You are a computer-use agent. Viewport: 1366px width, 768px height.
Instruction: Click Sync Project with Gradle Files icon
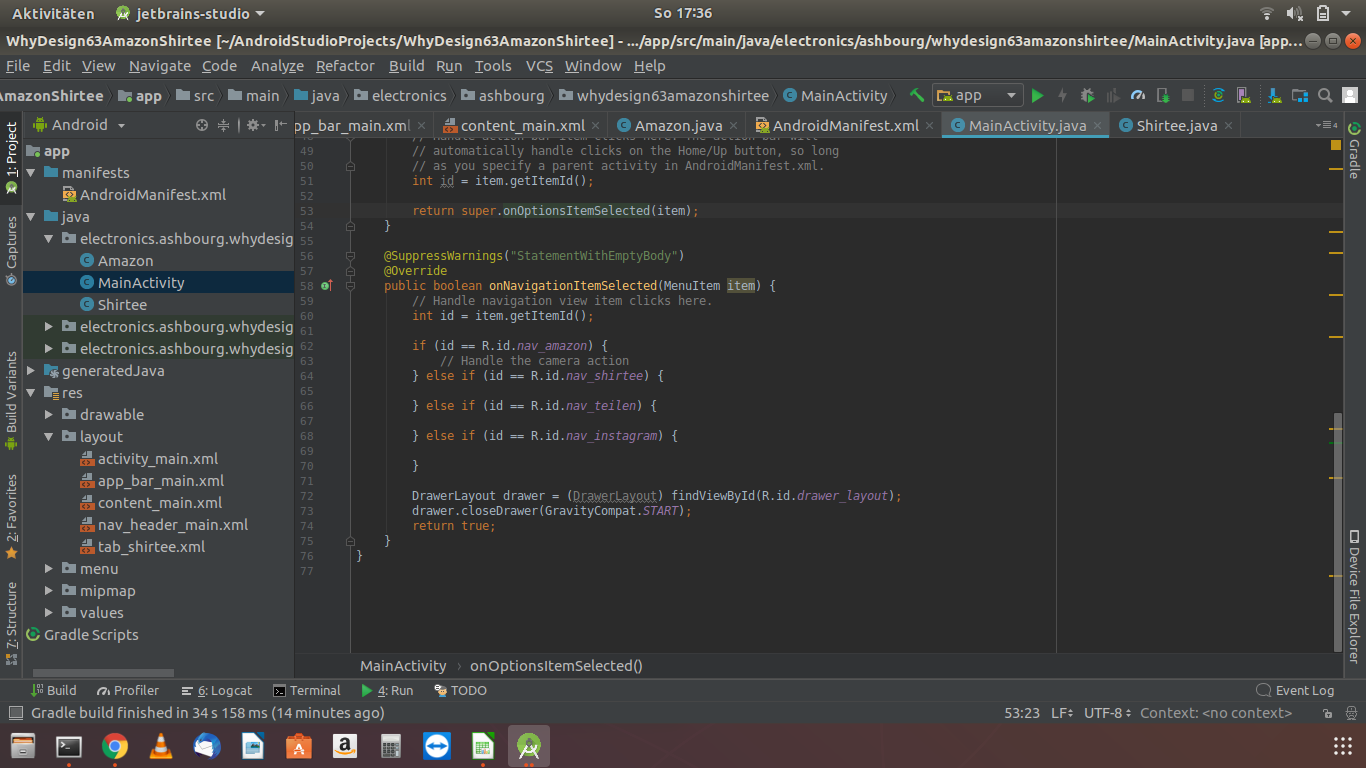point(1218,96)
